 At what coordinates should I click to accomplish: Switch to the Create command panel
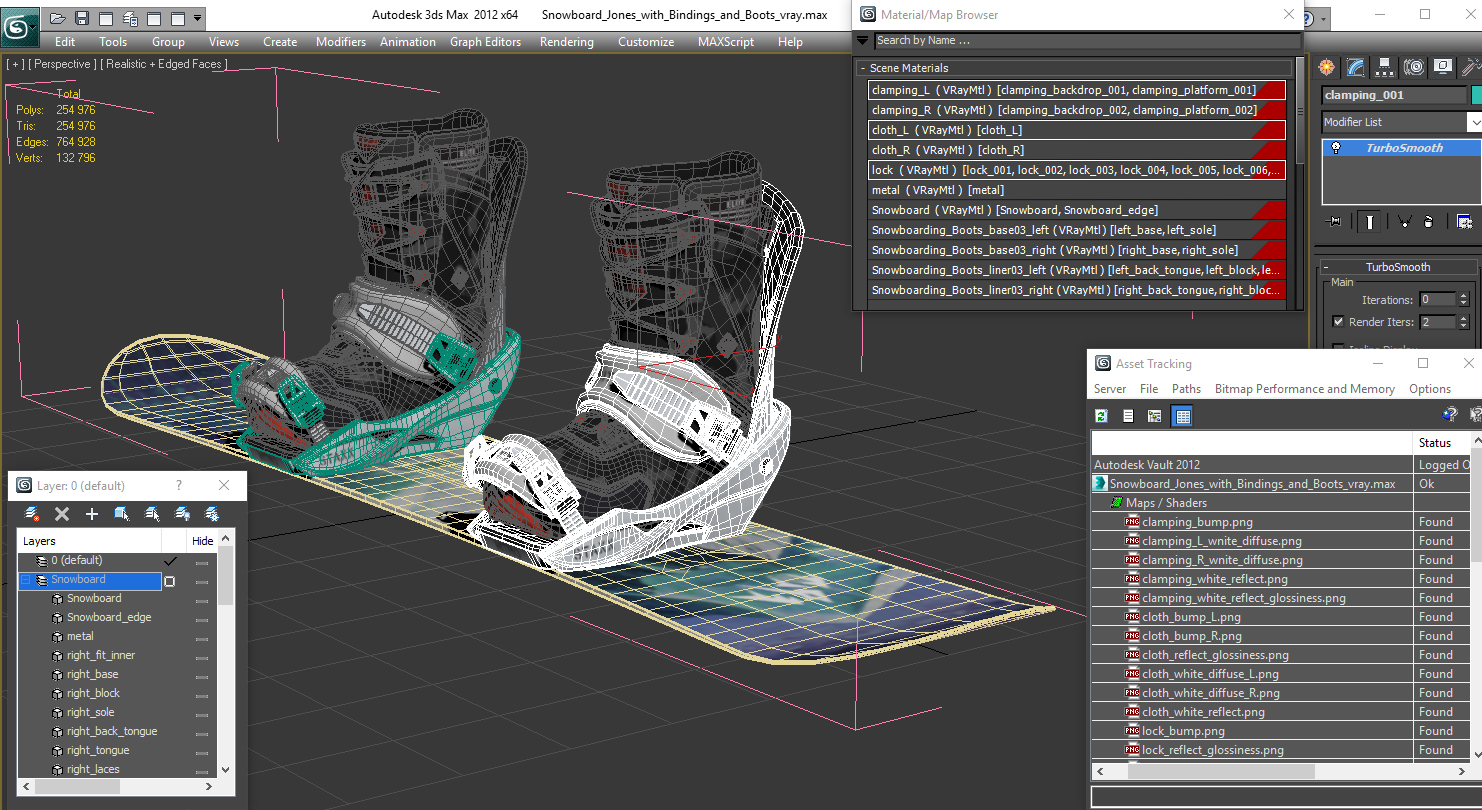click(x=1326, y=67)
